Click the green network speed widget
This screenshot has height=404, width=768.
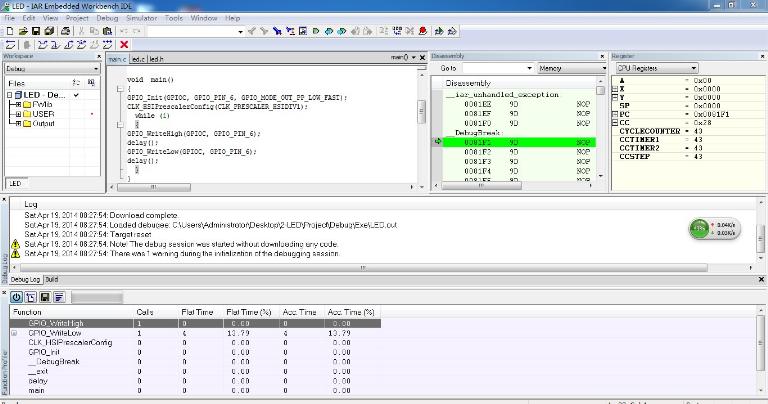pyautogui.click(x=714, y=229)
